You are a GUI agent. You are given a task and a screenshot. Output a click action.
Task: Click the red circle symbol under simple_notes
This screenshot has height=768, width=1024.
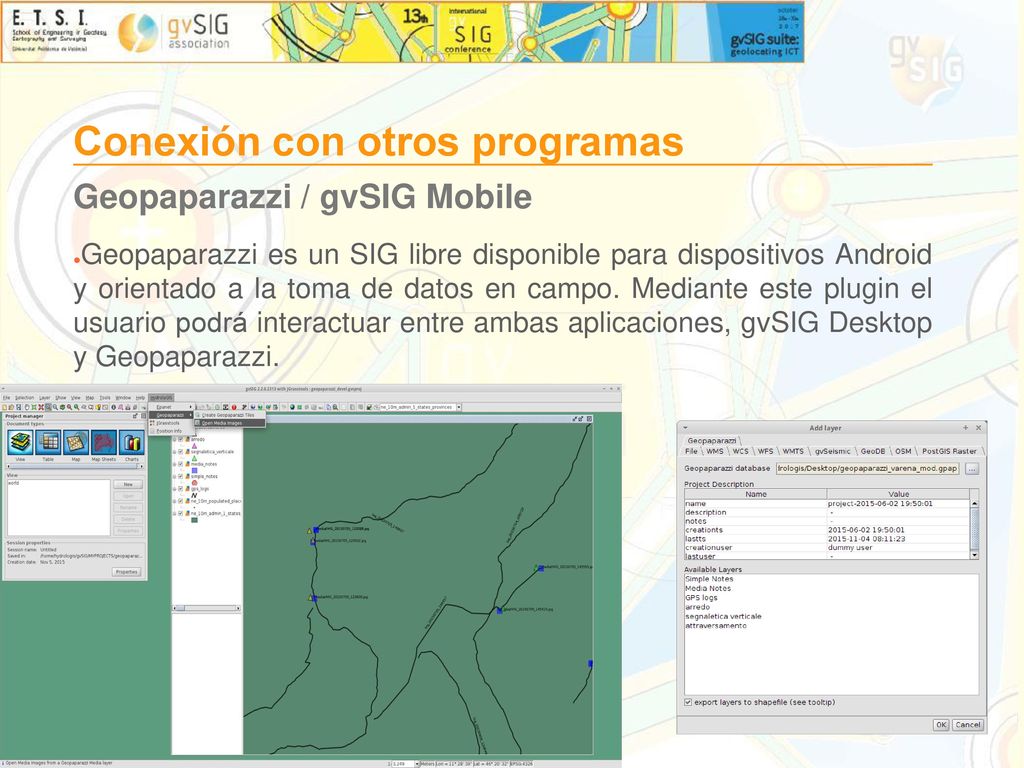click(x=194, y=483)
